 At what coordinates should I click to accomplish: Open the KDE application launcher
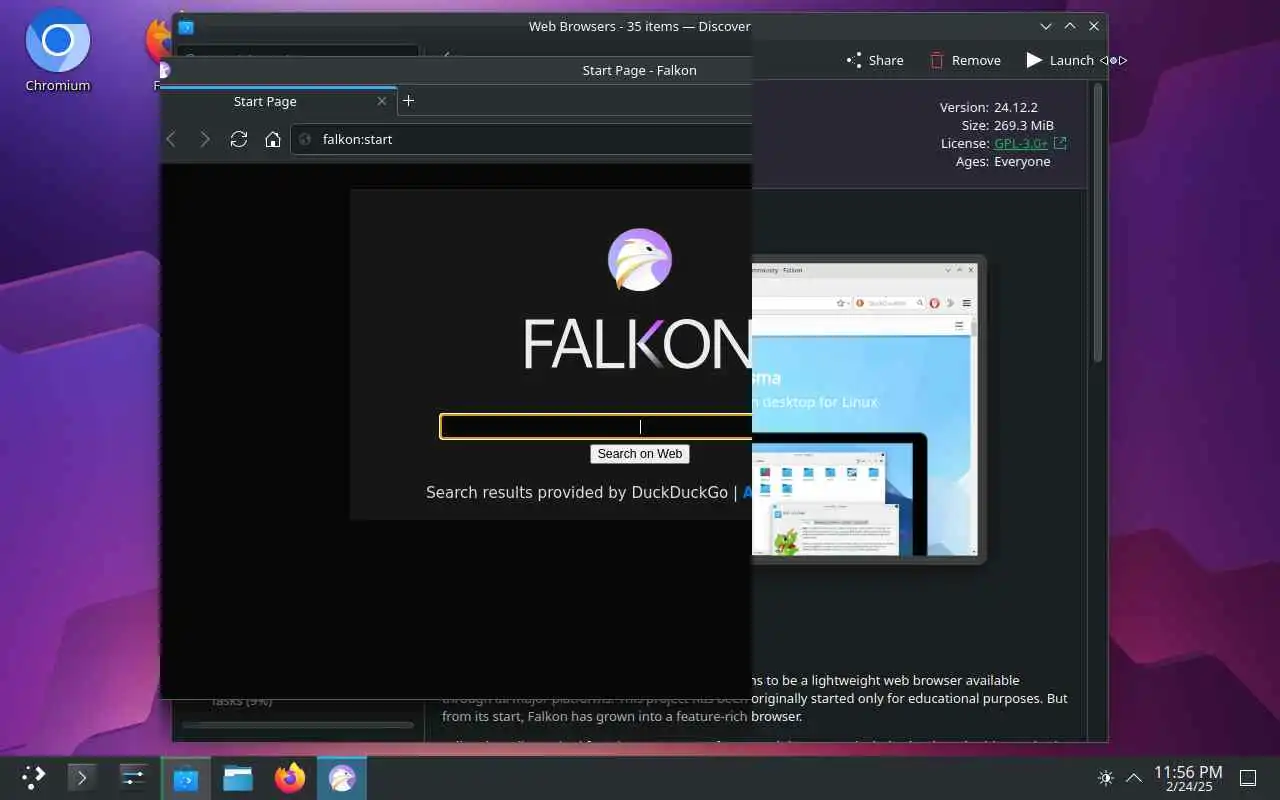coord(33,777)
